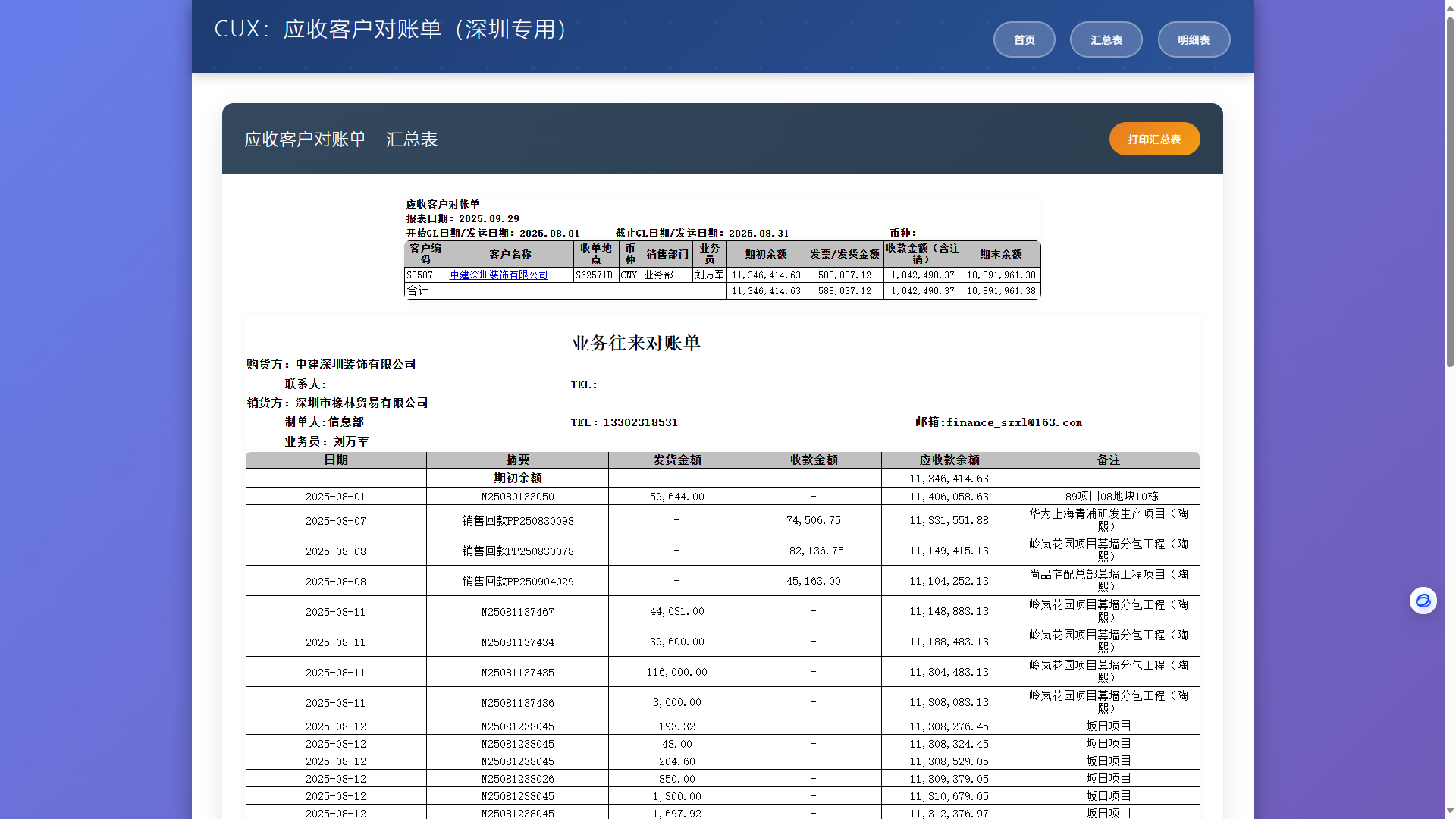Select receipt amount 182,136.75
This screenshot has height=819, width=1456.
813,551
